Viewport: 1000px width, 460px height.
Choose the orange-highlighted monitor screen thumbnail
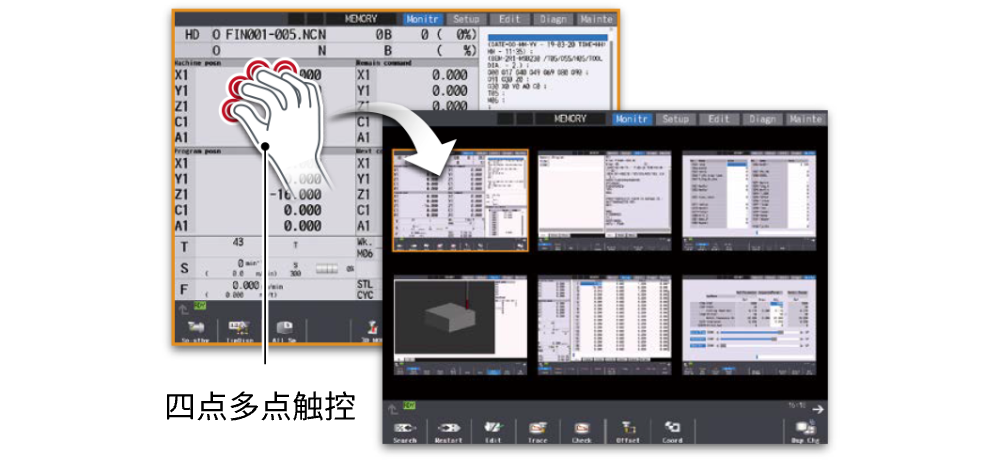[460, 200]
